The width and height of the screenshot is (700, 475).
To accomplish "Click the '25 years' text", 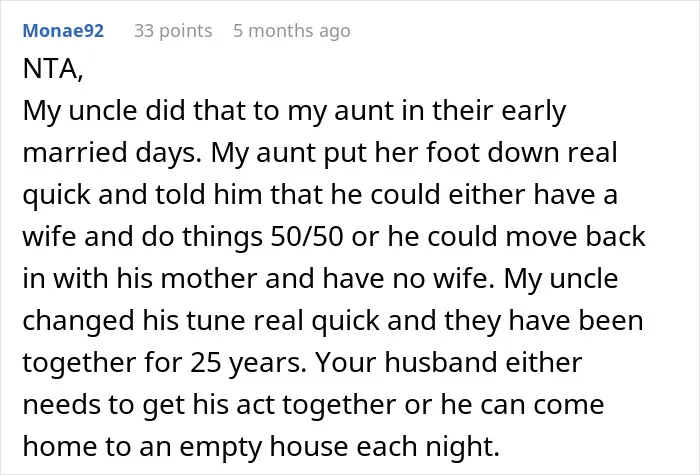I will [248, 362].
